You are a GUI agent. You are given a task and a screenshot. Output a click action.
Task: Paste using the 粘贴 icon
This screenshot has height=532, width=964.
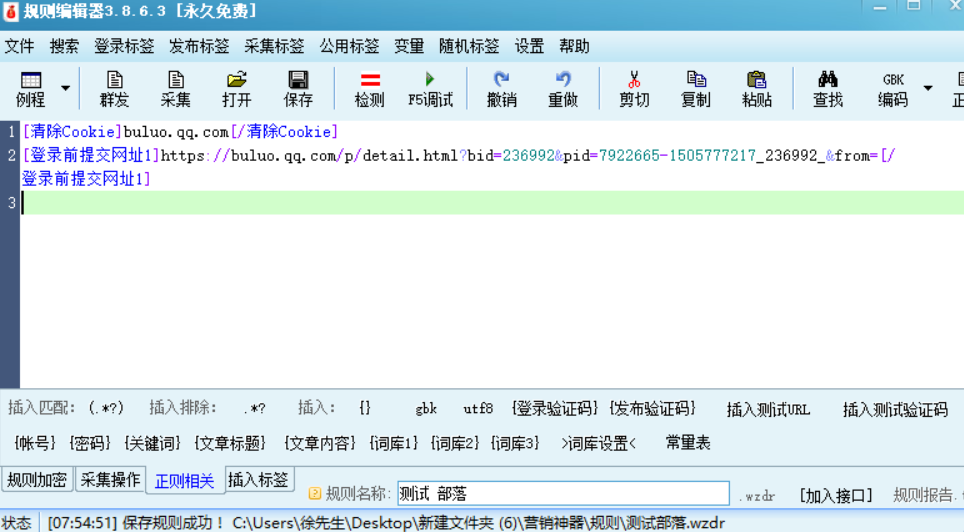pyautogui.click(x=757, y=88)
